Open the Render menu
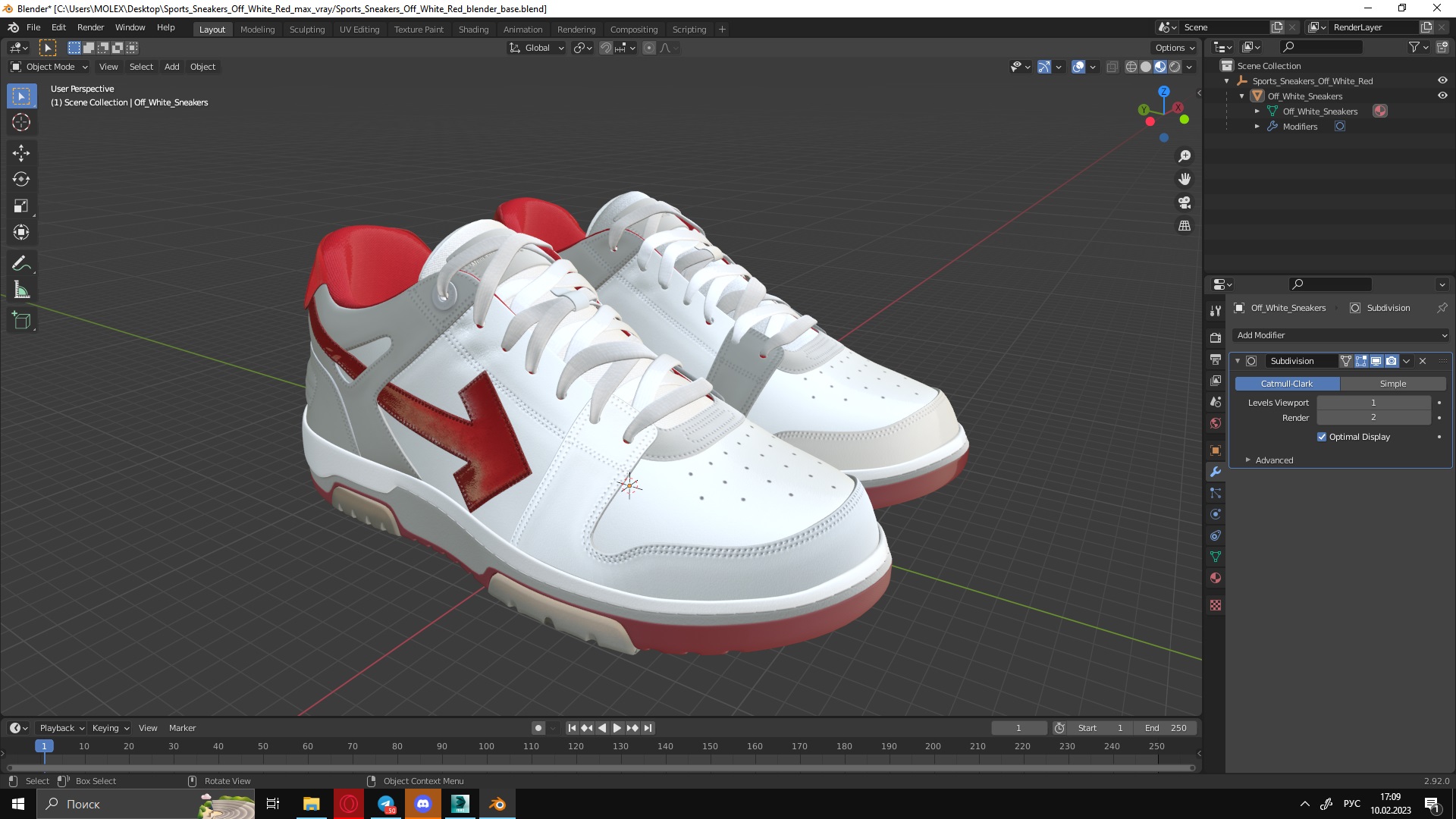Image resolution: width=1456 pixels, height=819 pixels. tap(91, 27)
